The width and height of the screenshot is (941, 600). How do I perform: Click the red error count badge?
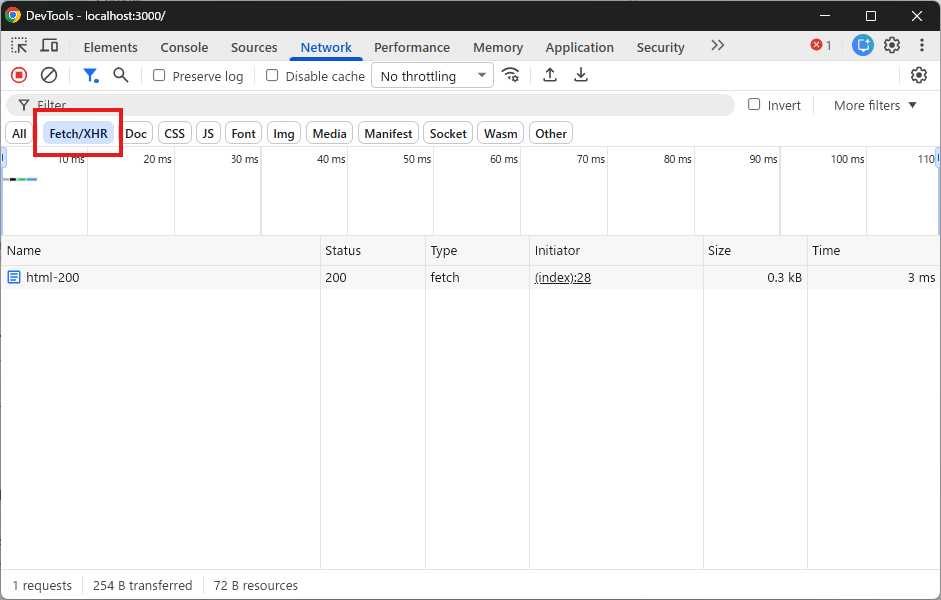821,46
